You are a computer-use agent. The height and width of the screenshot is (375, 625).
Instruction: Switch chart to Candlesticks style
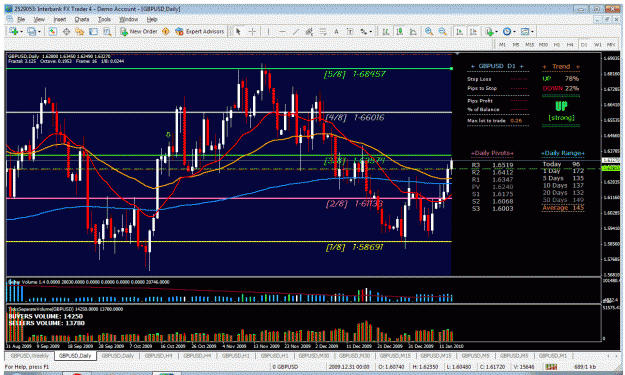coord(399,31)
